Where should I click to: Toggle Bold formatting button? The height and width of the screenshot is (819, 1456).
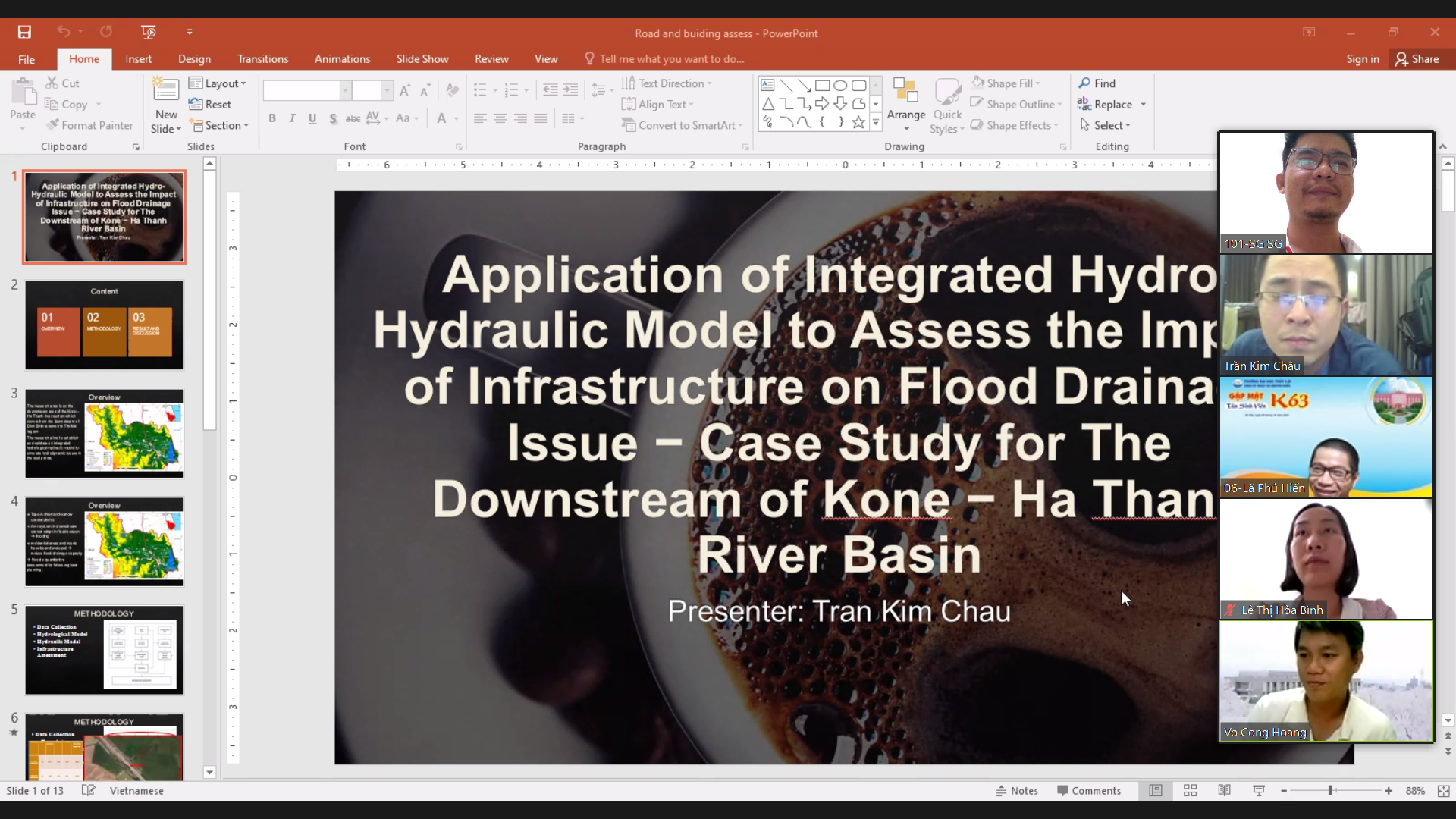click(272, 118)
